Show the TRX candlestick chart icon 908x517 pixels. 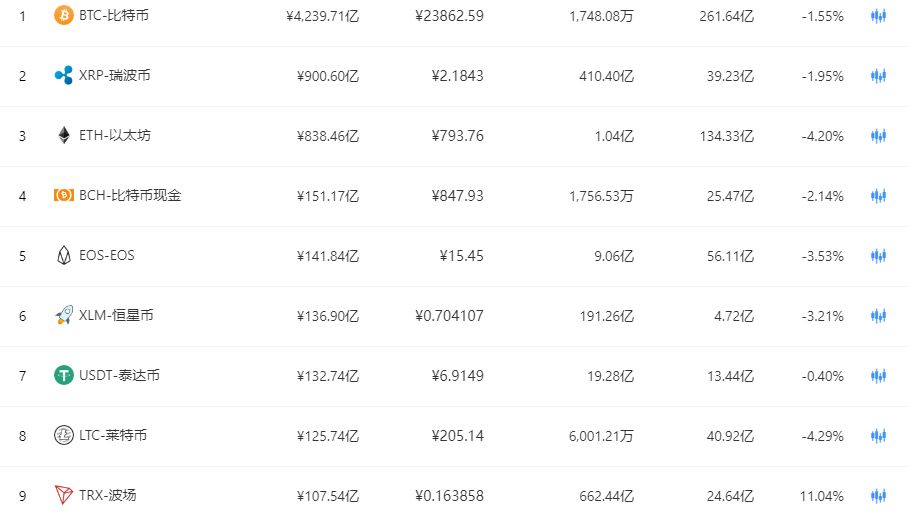click(878, 496)
